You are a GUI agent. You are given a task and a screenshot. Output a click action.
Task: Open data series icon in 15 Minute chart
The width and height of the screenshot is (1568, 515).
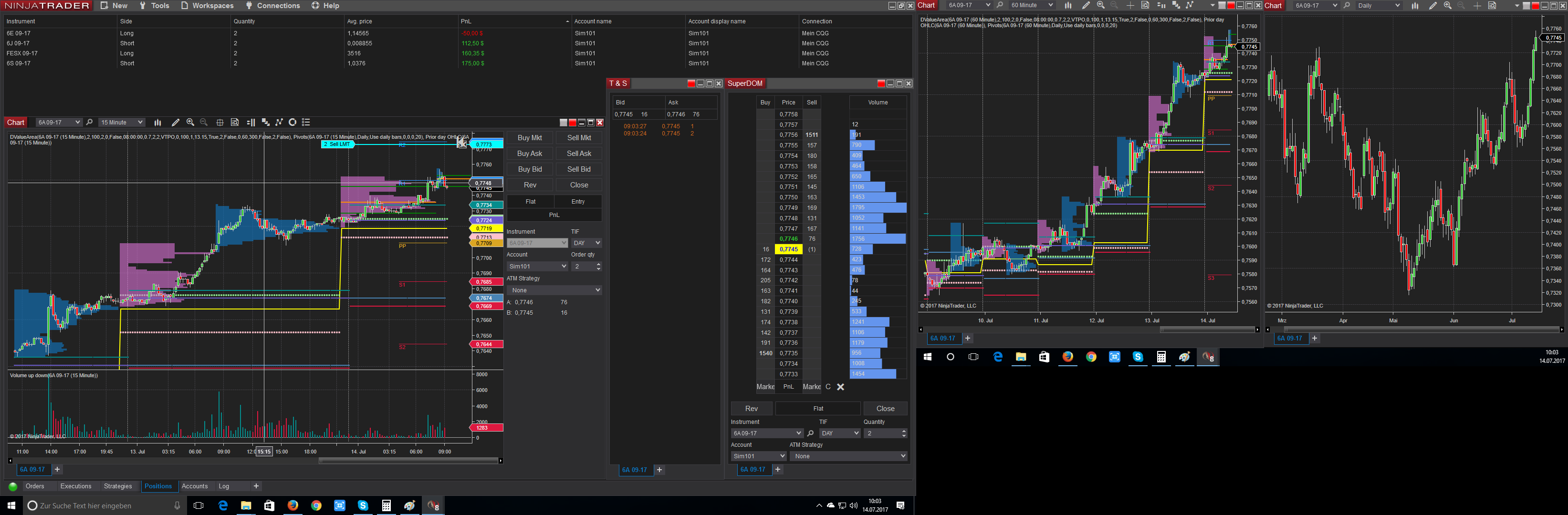pyautogui.click(x=265, y=122)
